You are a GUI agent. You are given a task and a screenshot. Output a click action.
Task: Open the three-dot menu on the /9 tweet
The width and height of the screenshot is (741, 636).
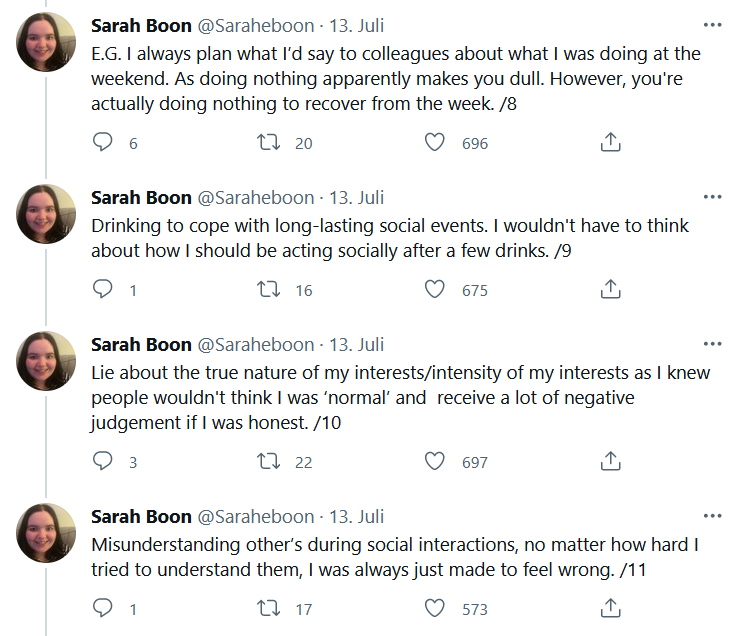pos(712,197)
